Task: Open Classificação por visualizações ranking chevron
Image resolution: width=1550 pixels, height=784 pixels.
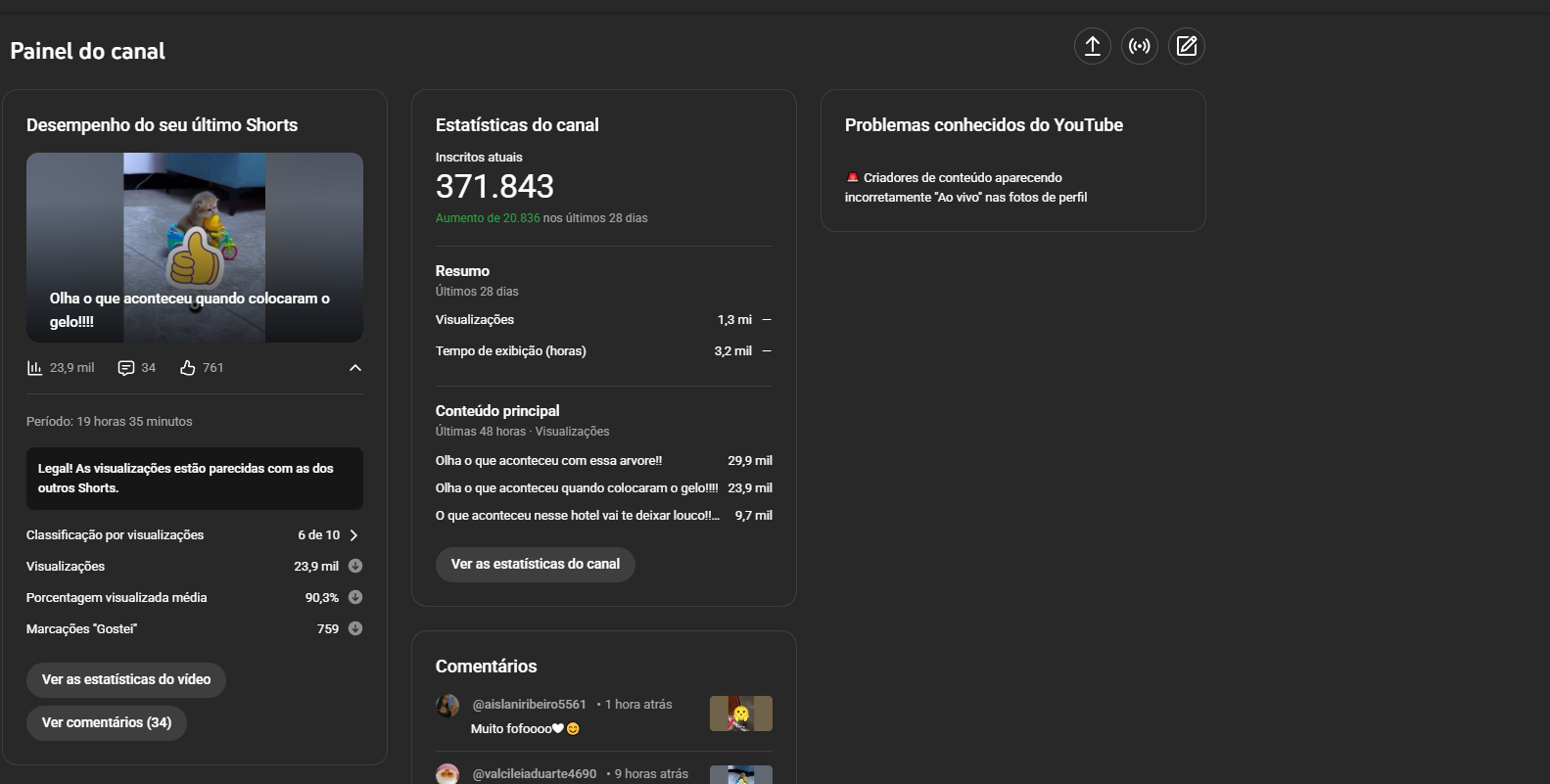Action: click(353, 535)
